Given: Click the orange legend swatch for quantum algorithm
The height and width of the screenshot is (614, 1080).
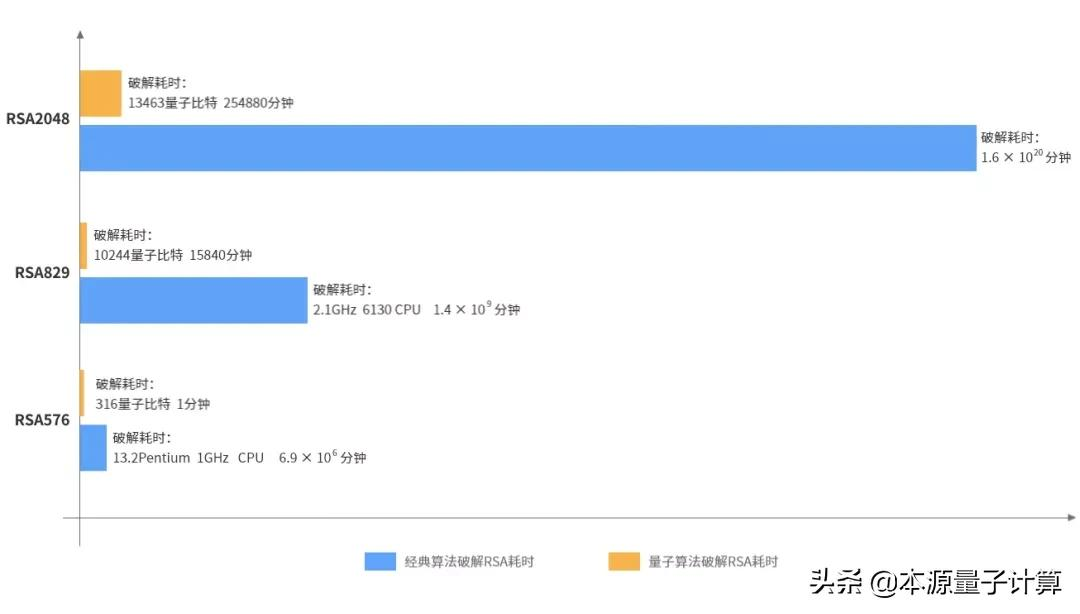Looking at the screenshot, I should (624, 562).
